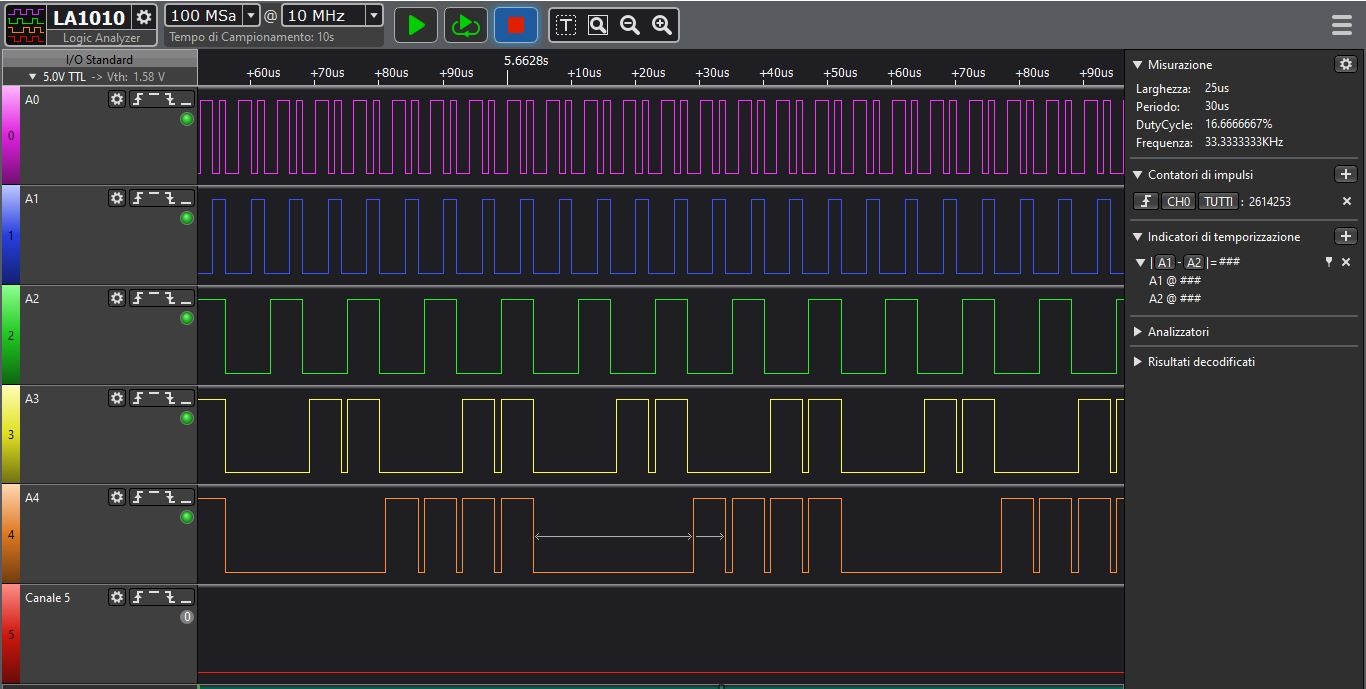Click the horizontal scrollbar below waveforms
The height and width of the screenshot is (689, 1366).
point(661,686)
